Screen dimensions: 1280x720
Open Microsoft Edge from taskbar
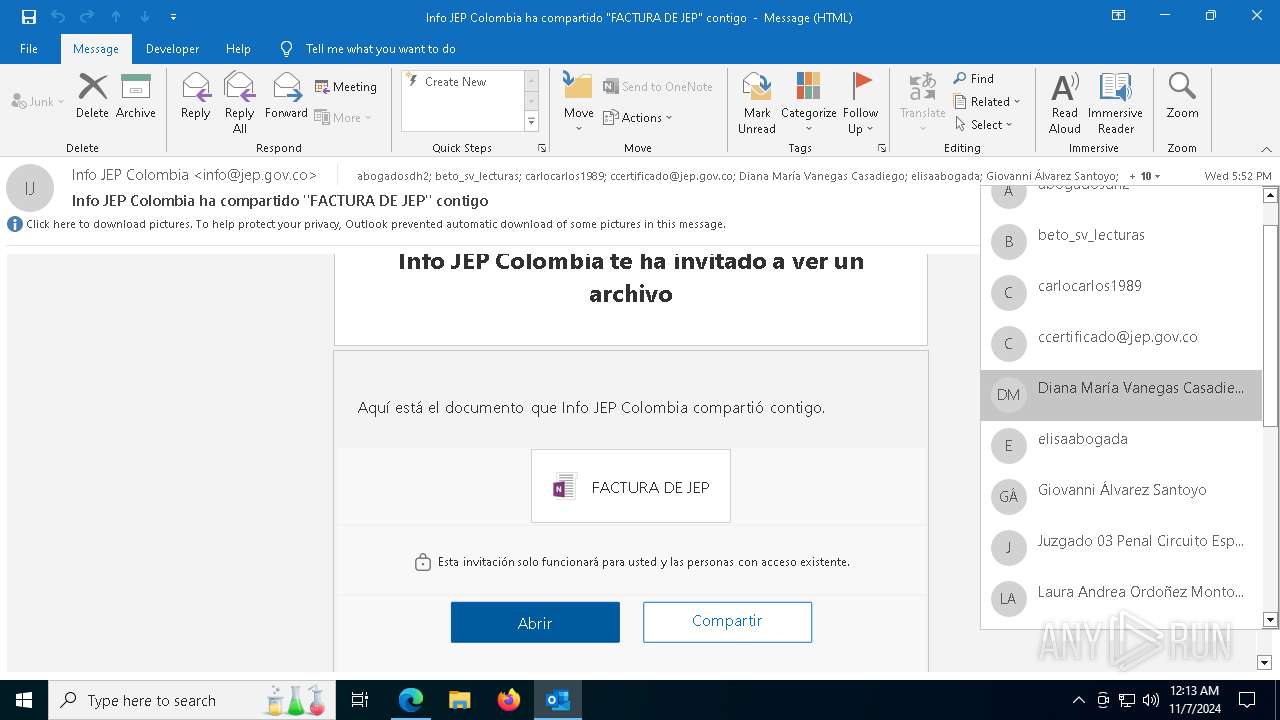pos(411,700)
